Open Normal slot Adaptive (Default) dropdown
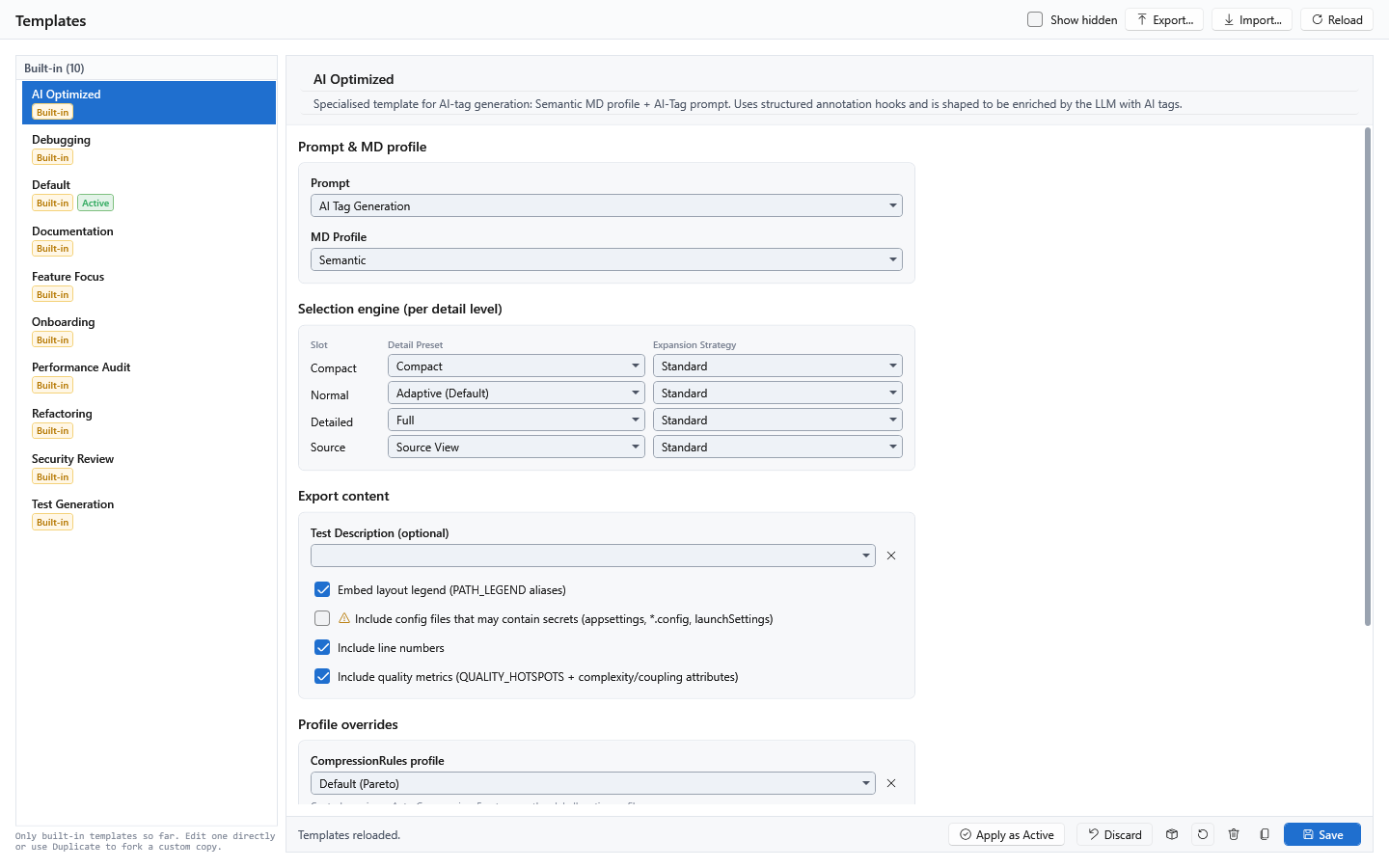 (516, 393)
